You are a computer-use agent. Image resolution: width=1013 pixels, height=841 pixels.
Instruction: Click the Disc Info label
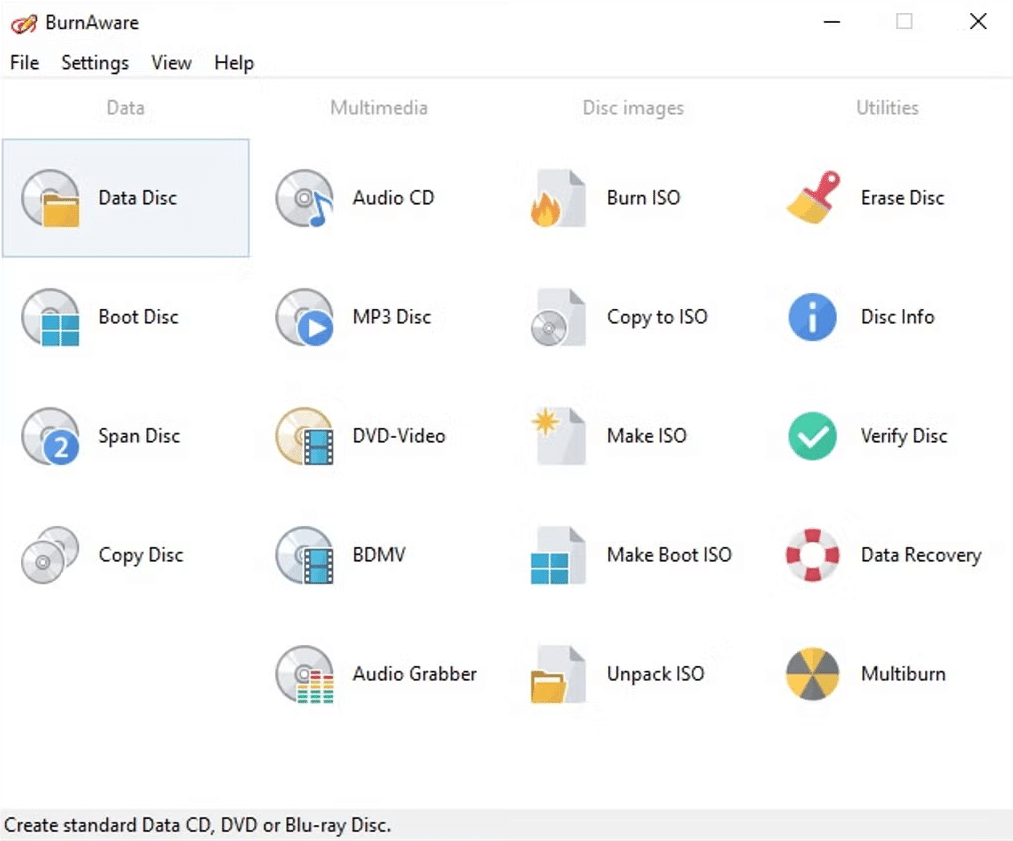coord(897,317)
